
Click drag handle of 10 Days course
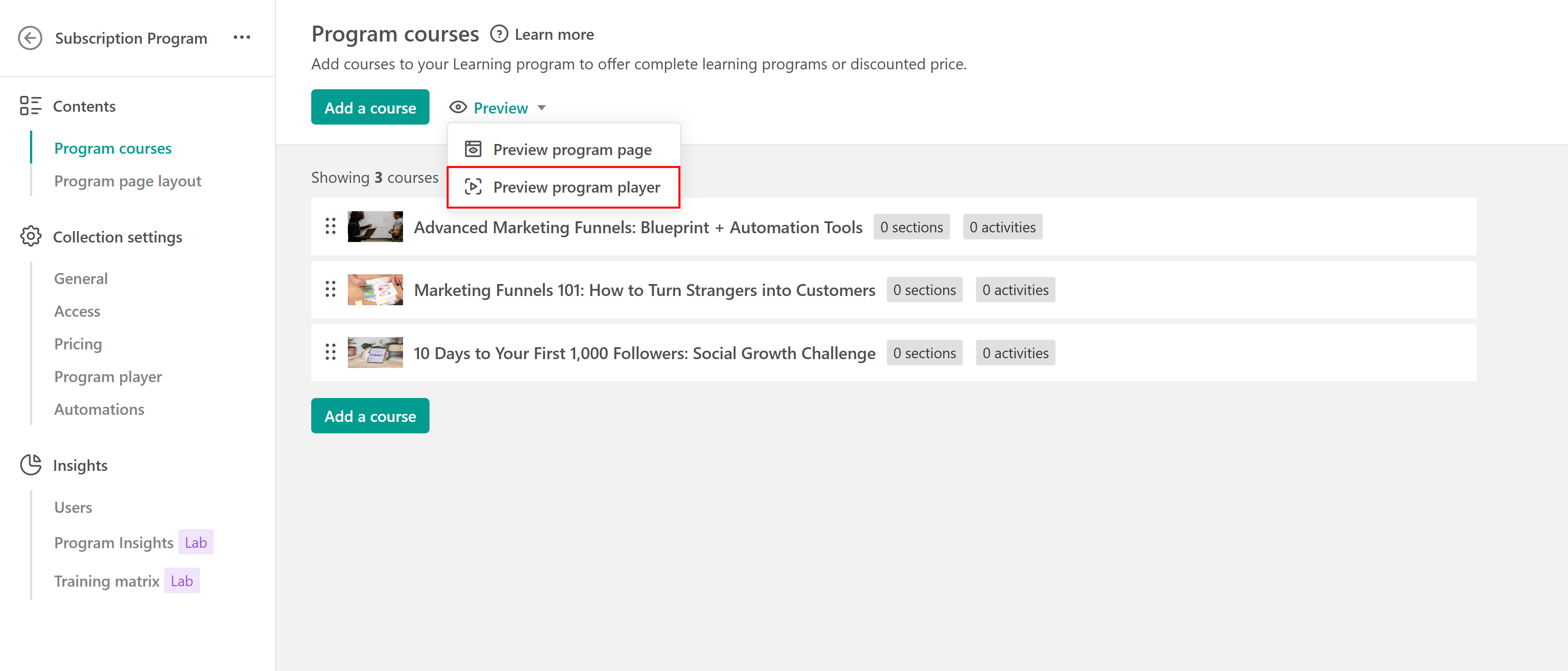coord(330,353)
